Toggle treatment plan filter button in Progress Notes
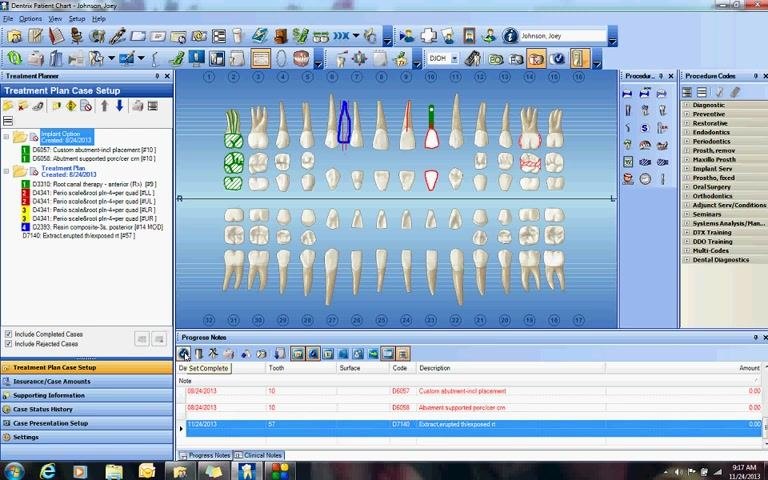This screenshot has height=480, width=768. [x=297, y=353]
